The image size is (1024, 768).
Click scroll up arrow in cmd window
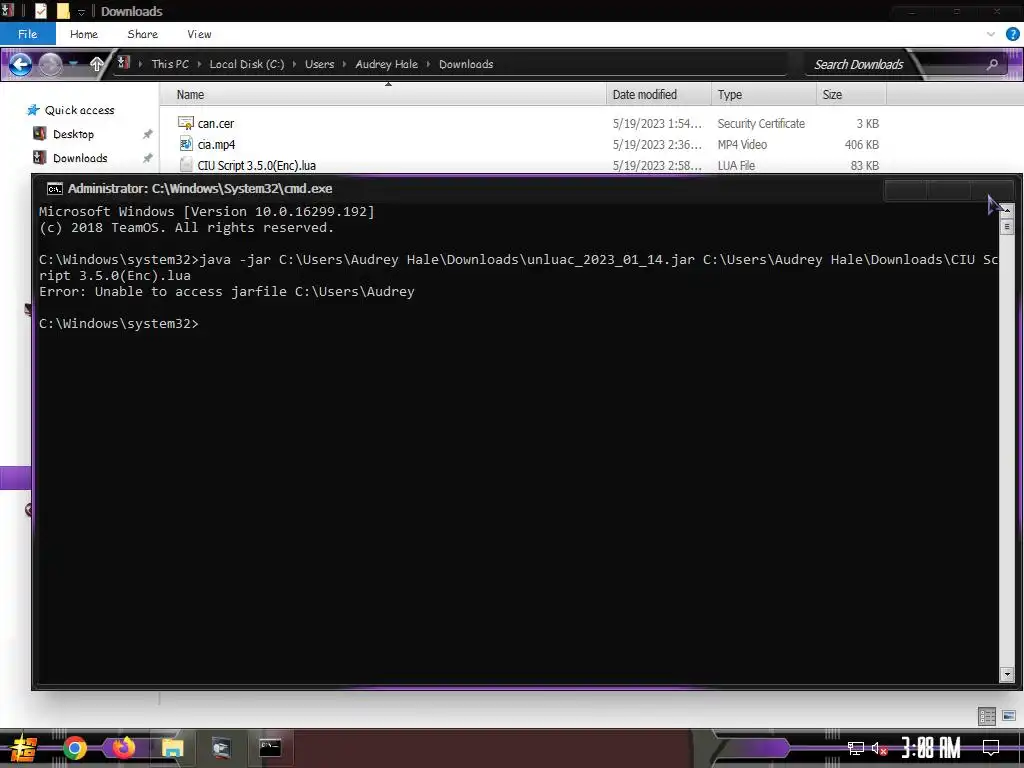pyautogui.click(x=1006, y=210)
